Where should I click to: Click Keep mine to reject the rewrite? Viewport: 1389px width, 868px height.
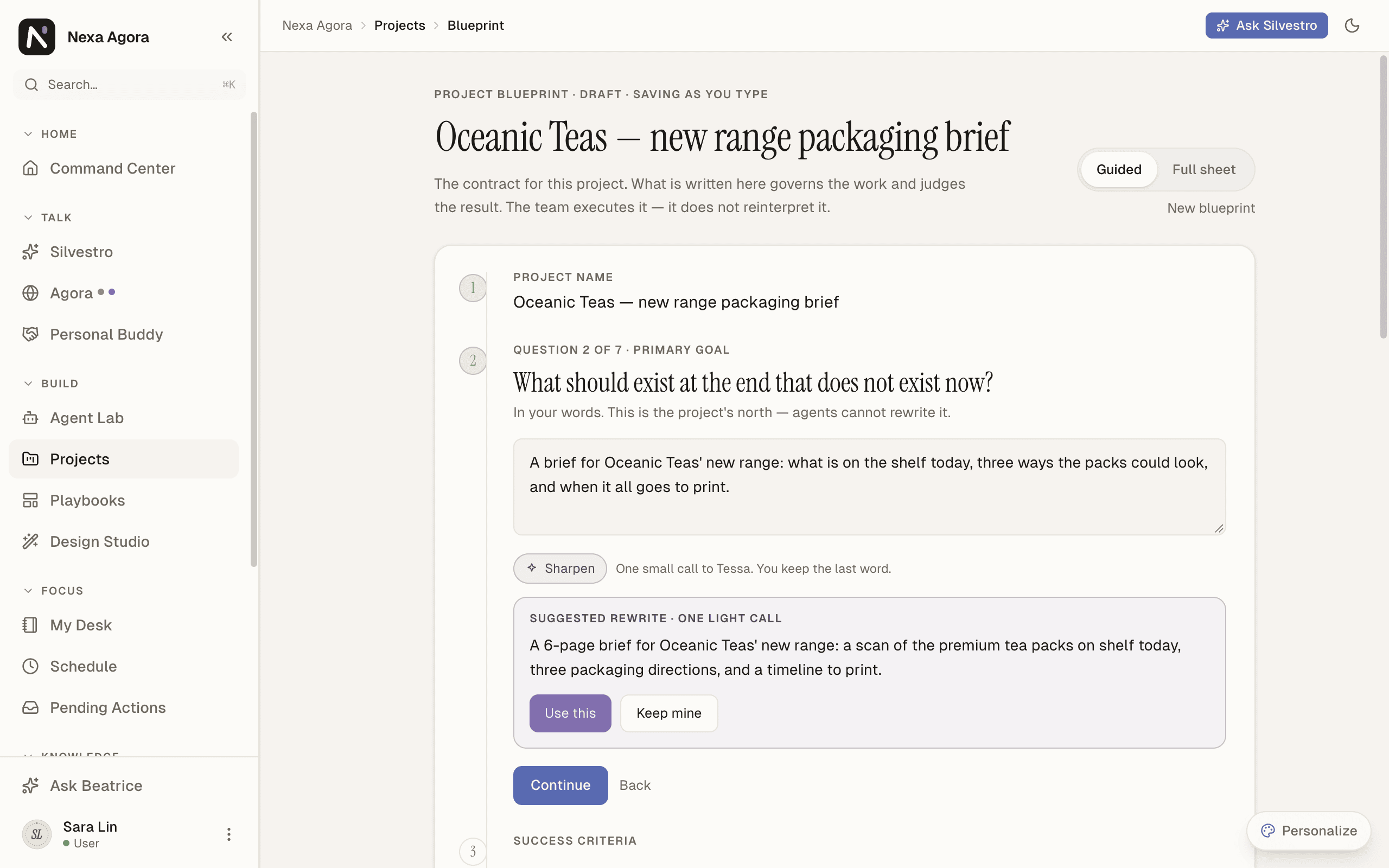pos(668,713)
